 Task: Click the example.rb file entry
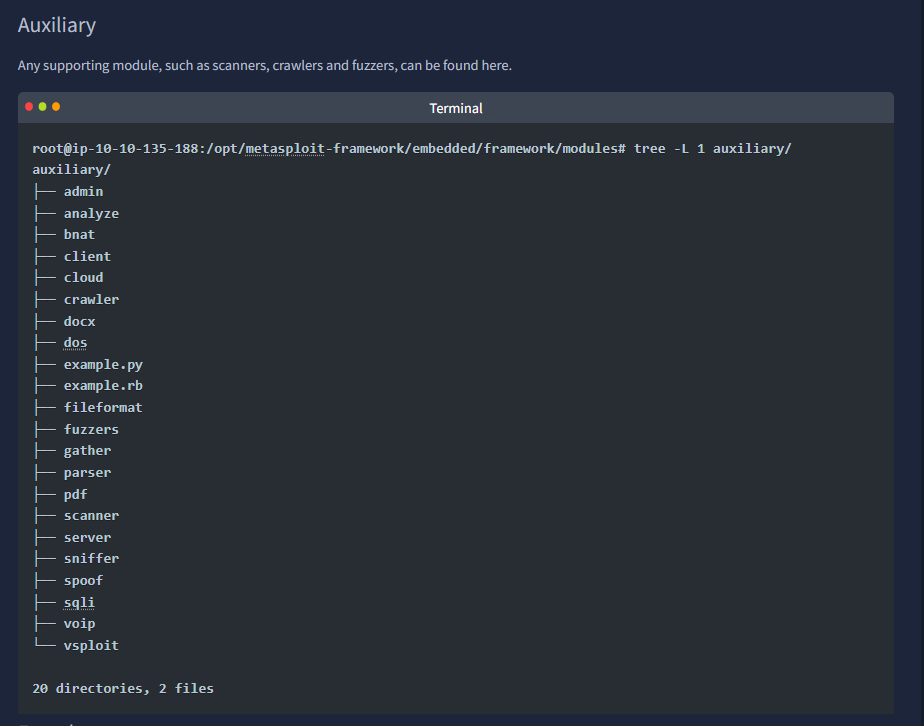(103, 386)
